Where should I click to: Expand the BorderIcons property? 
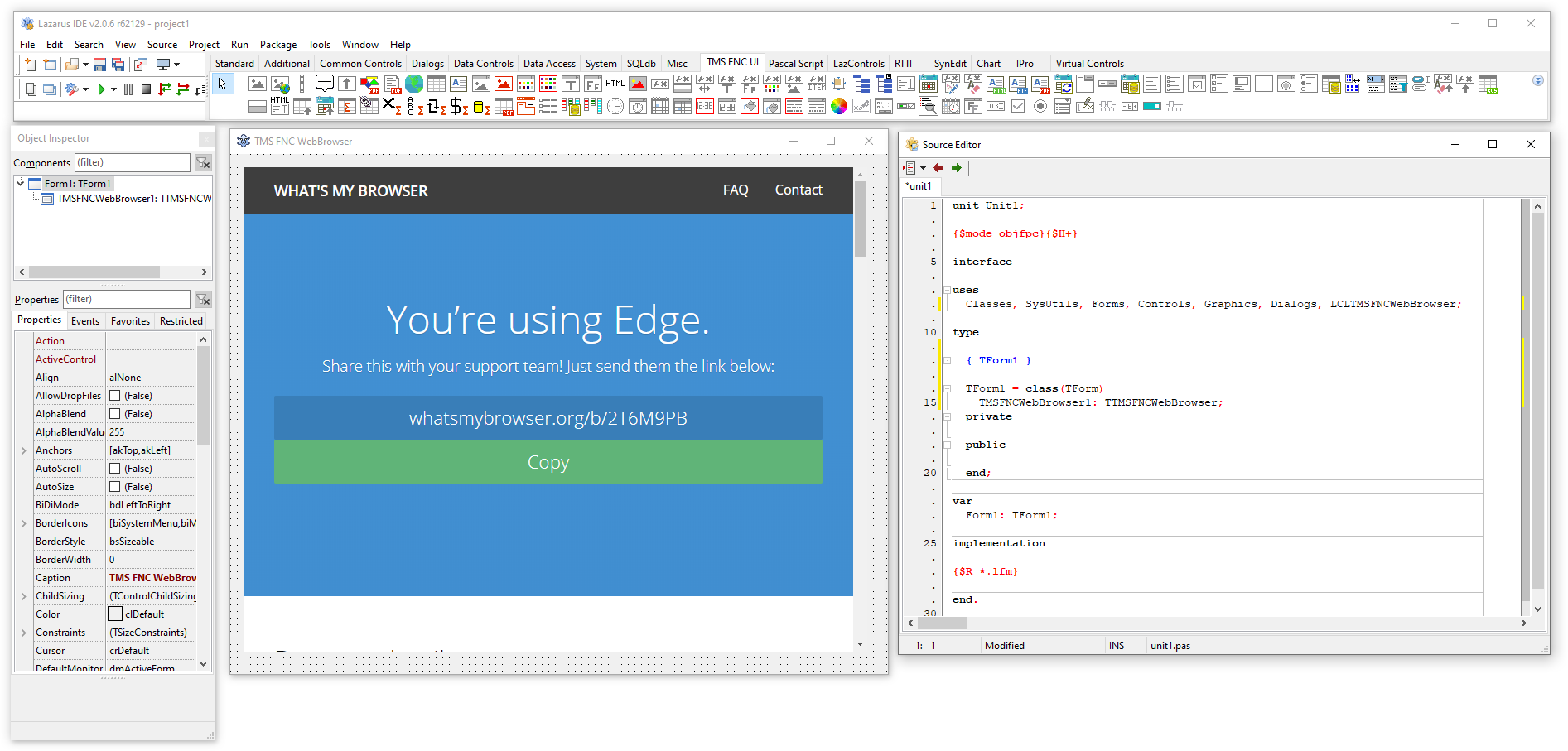point(23,523)
